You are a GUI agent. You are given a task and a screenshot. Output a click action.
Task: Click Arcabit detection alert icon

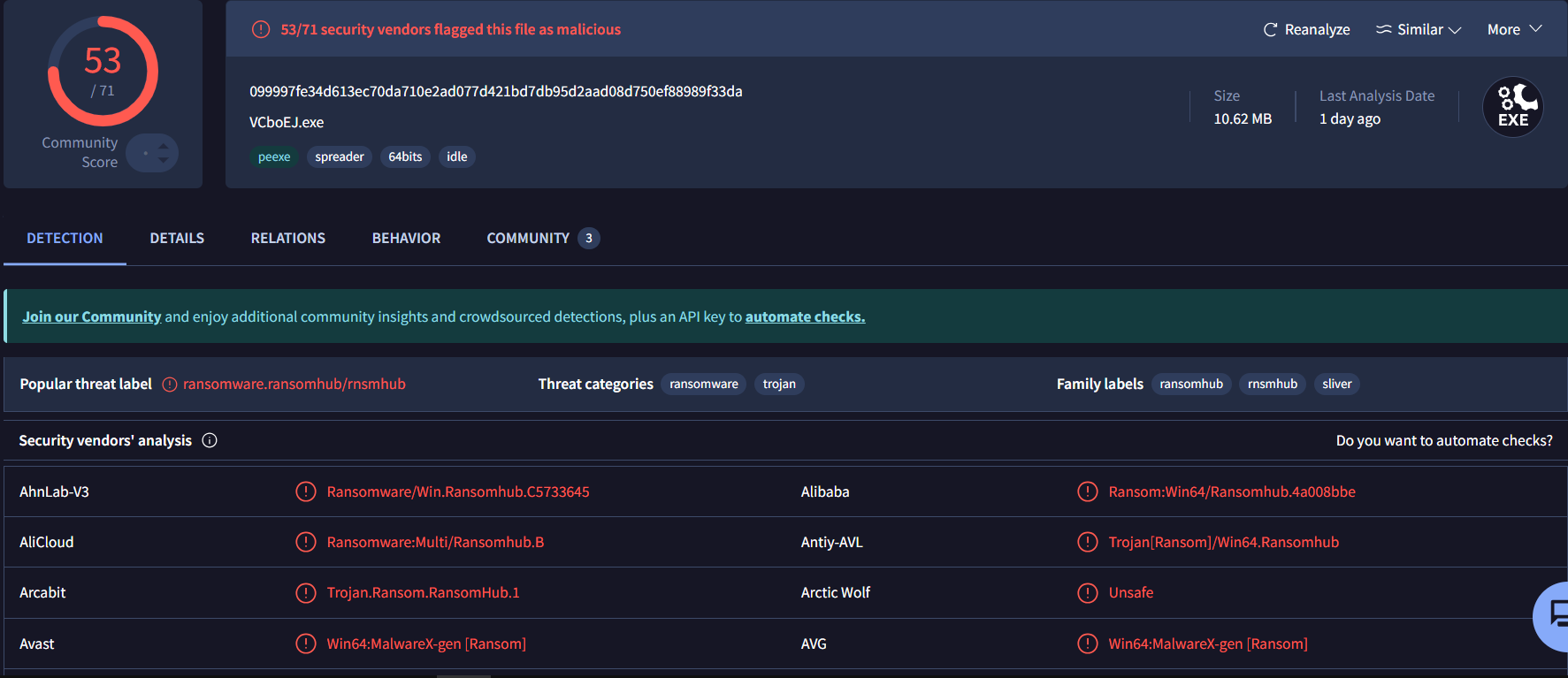[x=306, y=592]
